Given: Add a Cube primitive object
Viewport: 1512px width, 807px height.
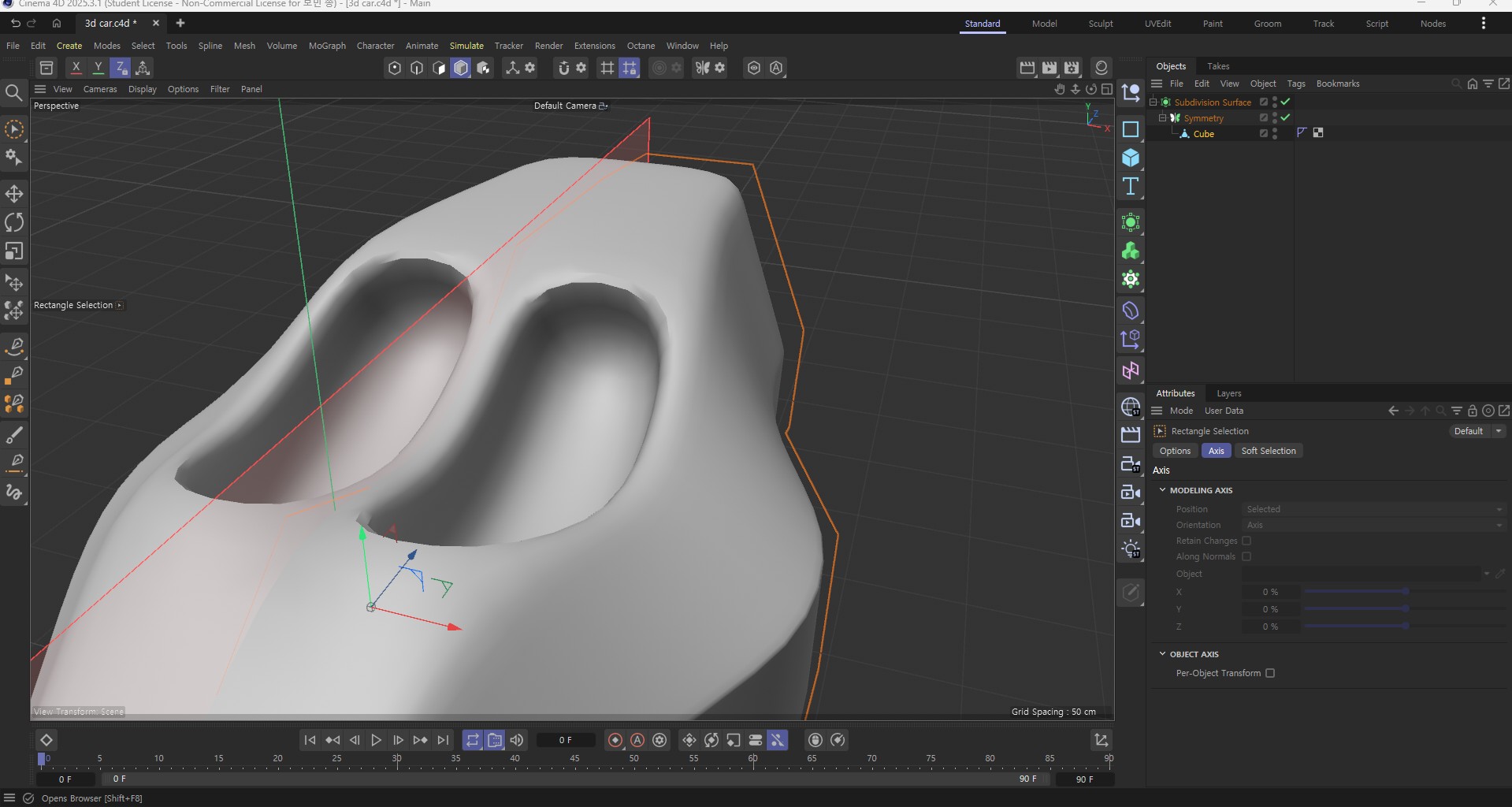Looking at the screenshot, I should [1131, 158].
